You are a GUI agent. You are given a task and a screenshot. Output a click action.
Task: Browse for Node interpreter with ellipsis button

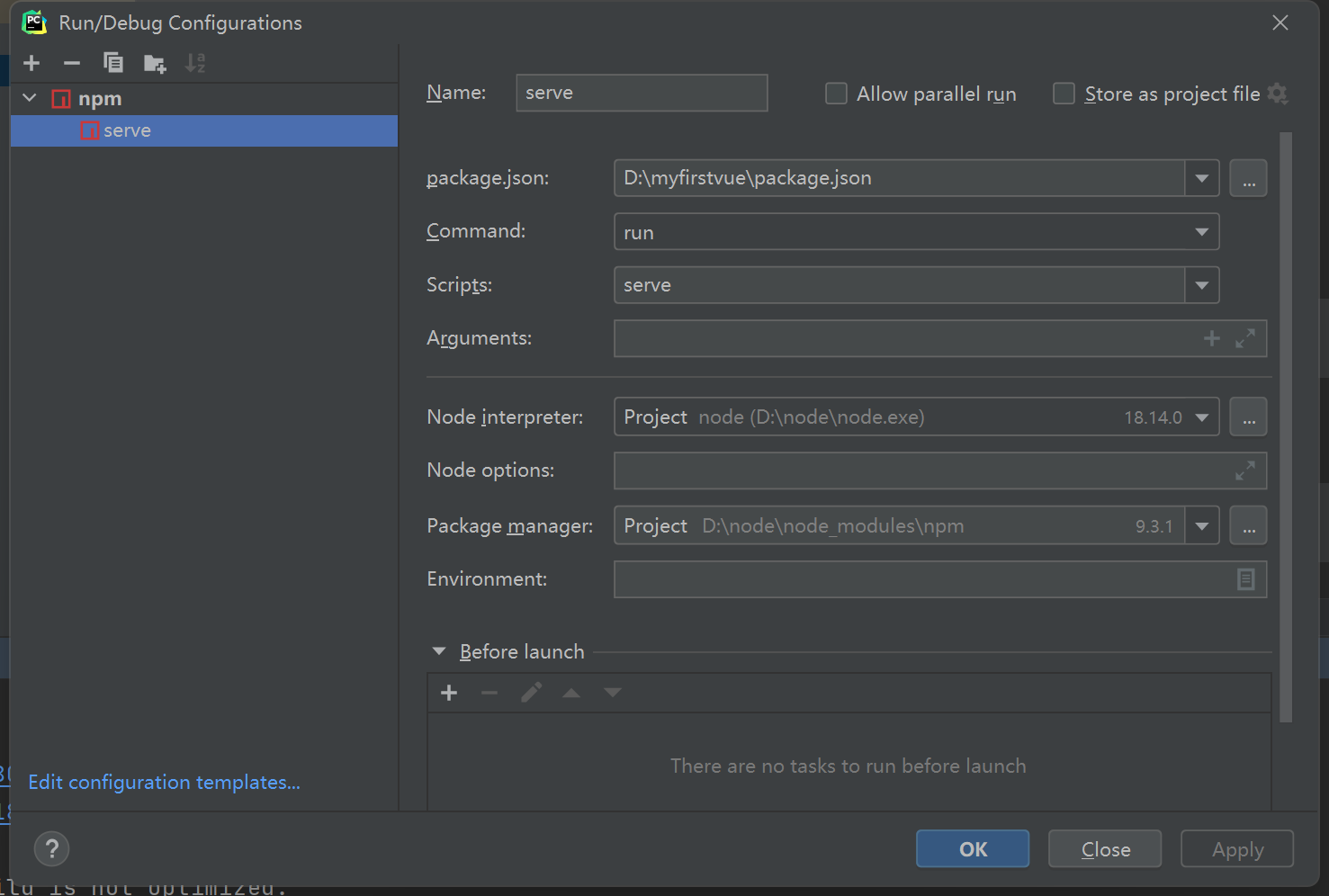pos(1248,417)
